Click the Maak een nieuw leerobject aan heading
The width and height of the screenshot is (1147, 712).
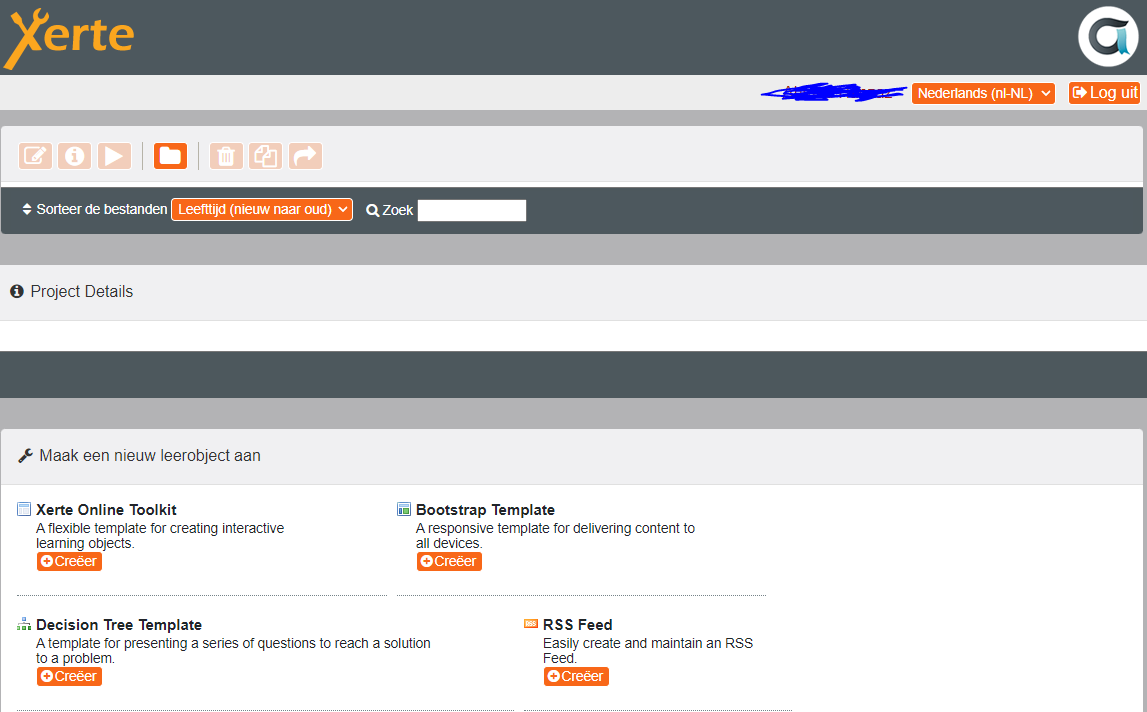tap(150, 456)
